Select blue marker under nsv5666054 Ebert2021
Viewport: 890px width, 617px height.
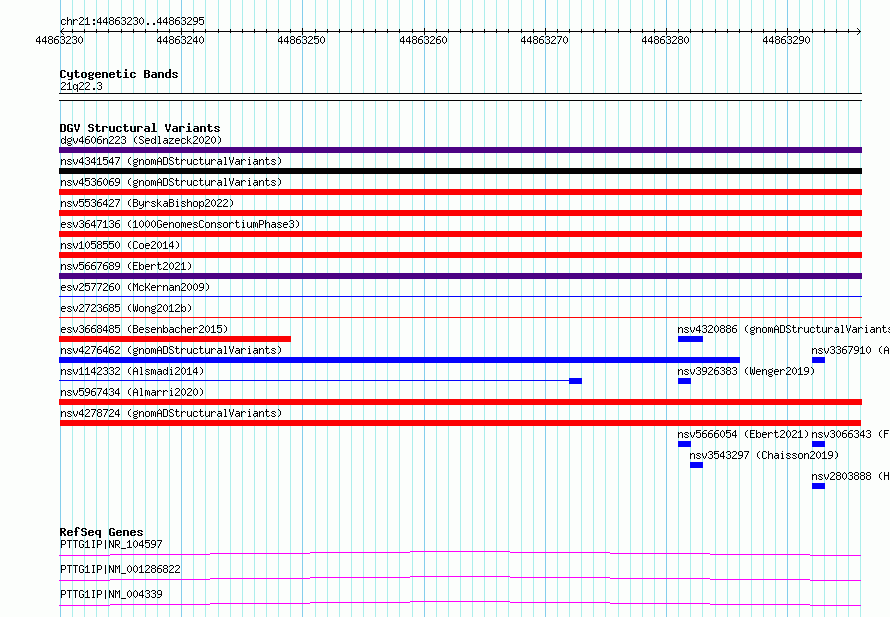(685, 444)
